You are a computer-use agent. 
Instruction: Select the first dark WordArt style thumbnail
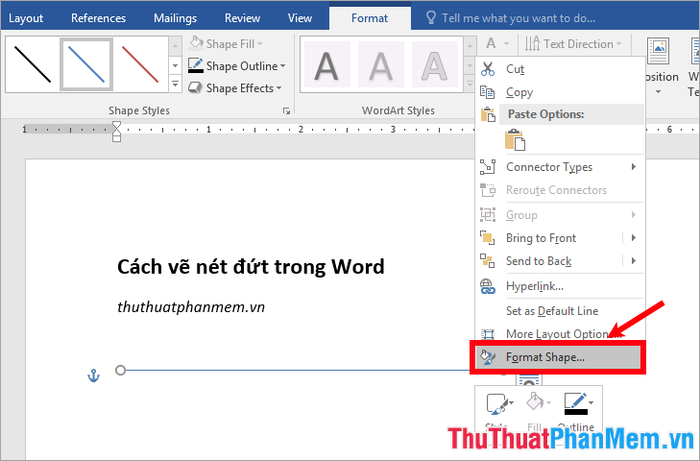(x=327, y=65)
